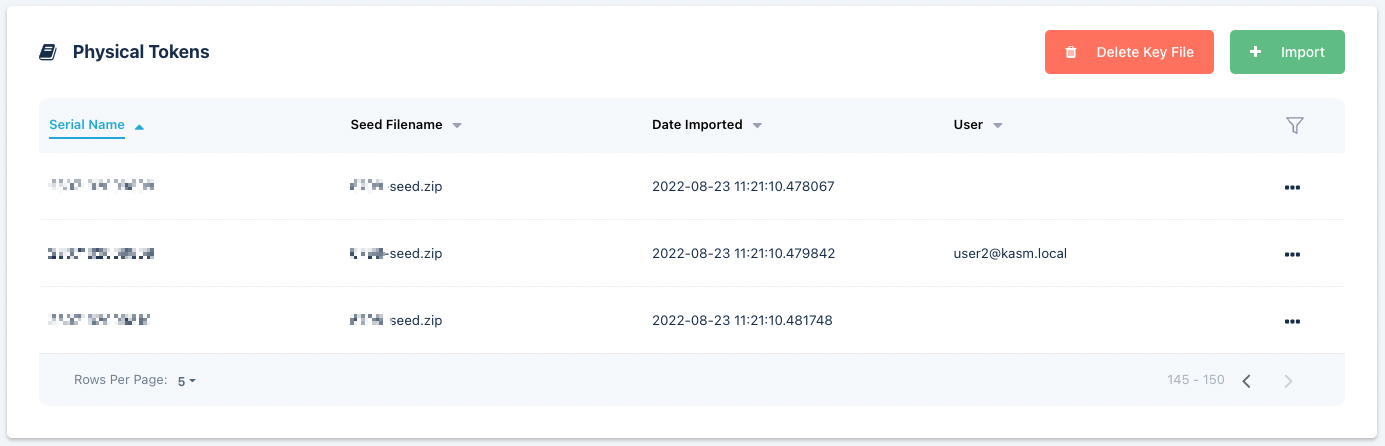Click the Physical Tokens book icon
1385x446 pixels.
[x=48, y=52]
